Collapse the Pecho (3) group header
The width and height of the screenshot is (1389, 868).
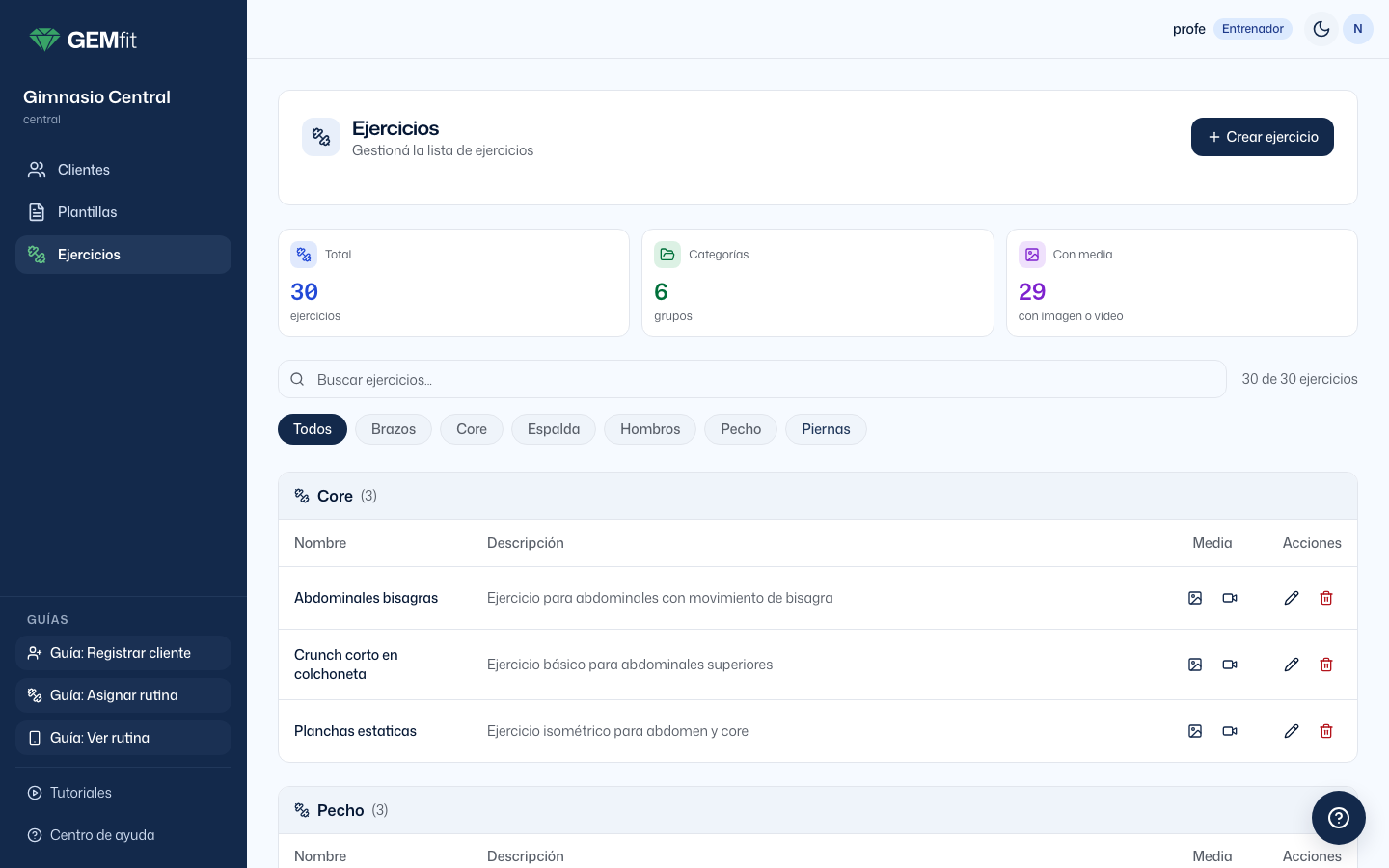click(818, 810)
